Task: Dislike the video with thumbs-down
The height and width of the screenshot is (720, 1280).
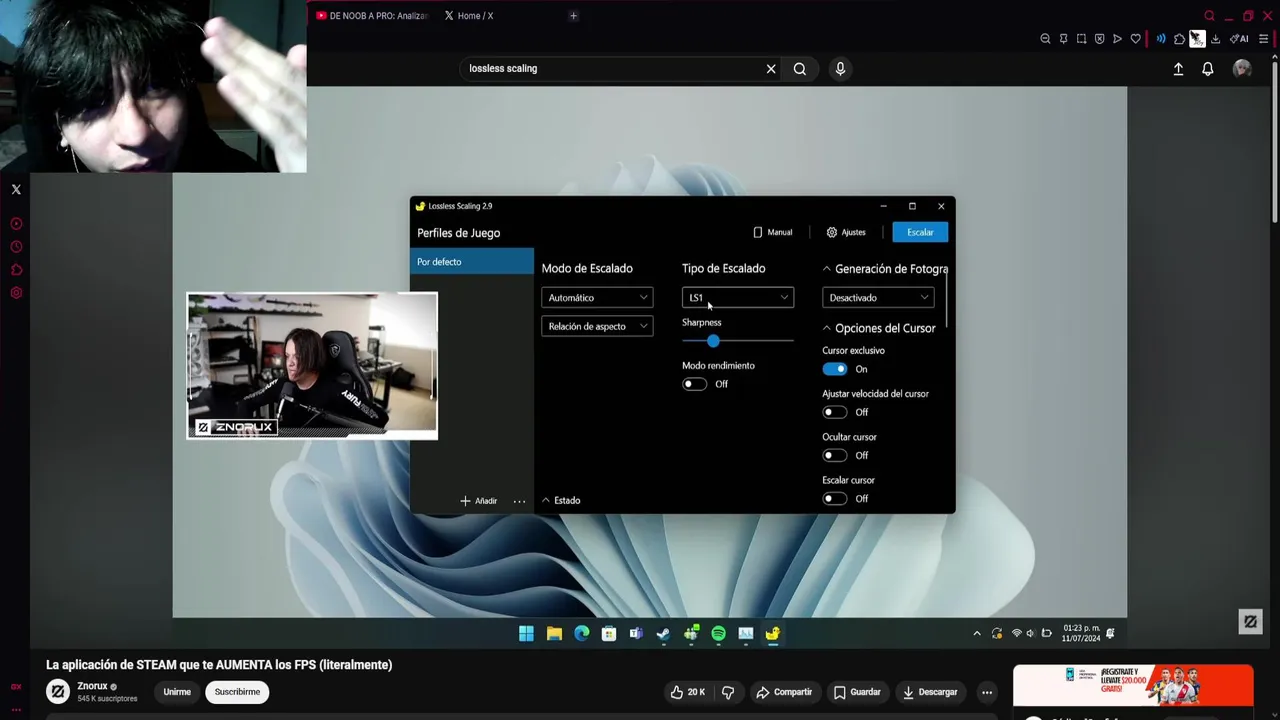Action: (728, 692)
